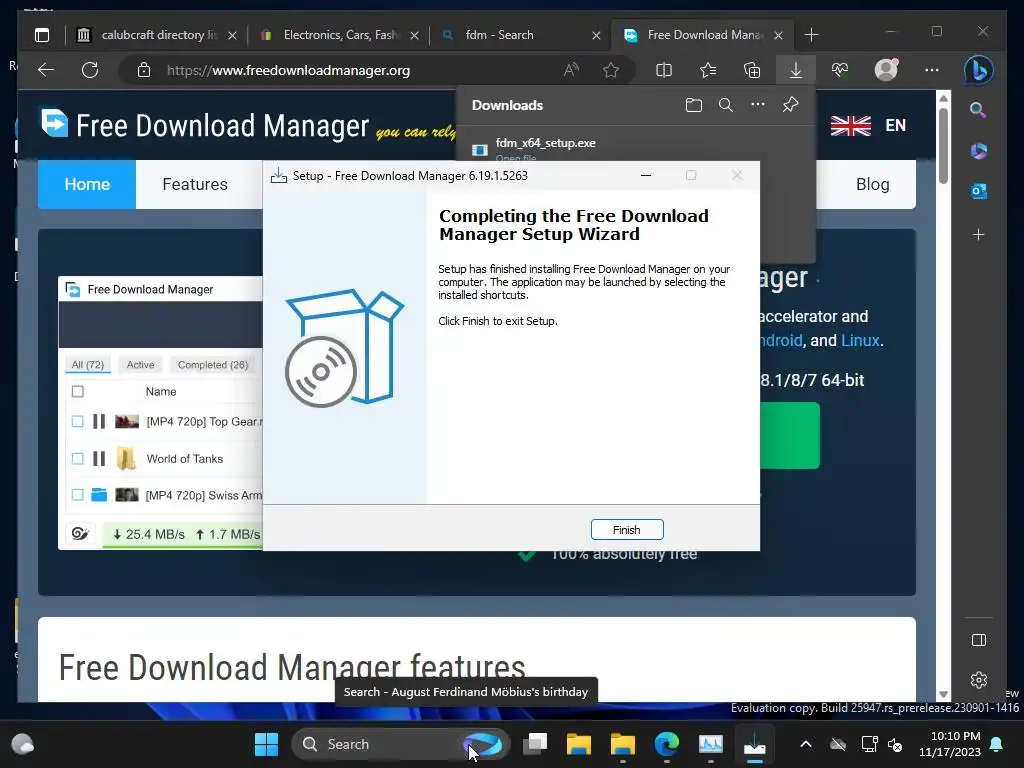Tick the Top Gear row checkbox
The width and height of the screenshot is (1024, 768).
[x=78, y=421]
